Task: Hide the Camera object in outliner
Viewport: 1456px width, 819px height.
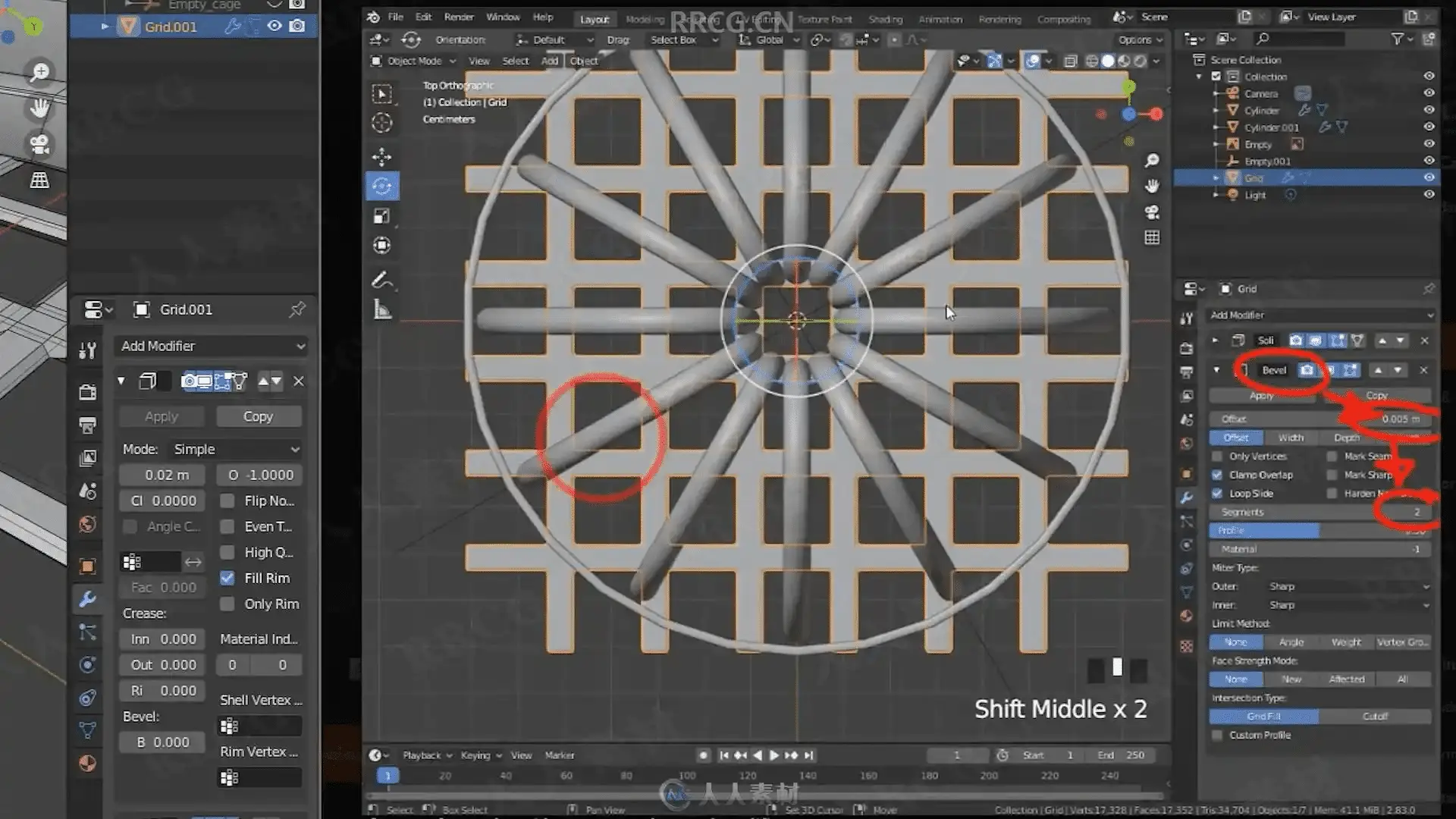Action: click(1429, 93)
